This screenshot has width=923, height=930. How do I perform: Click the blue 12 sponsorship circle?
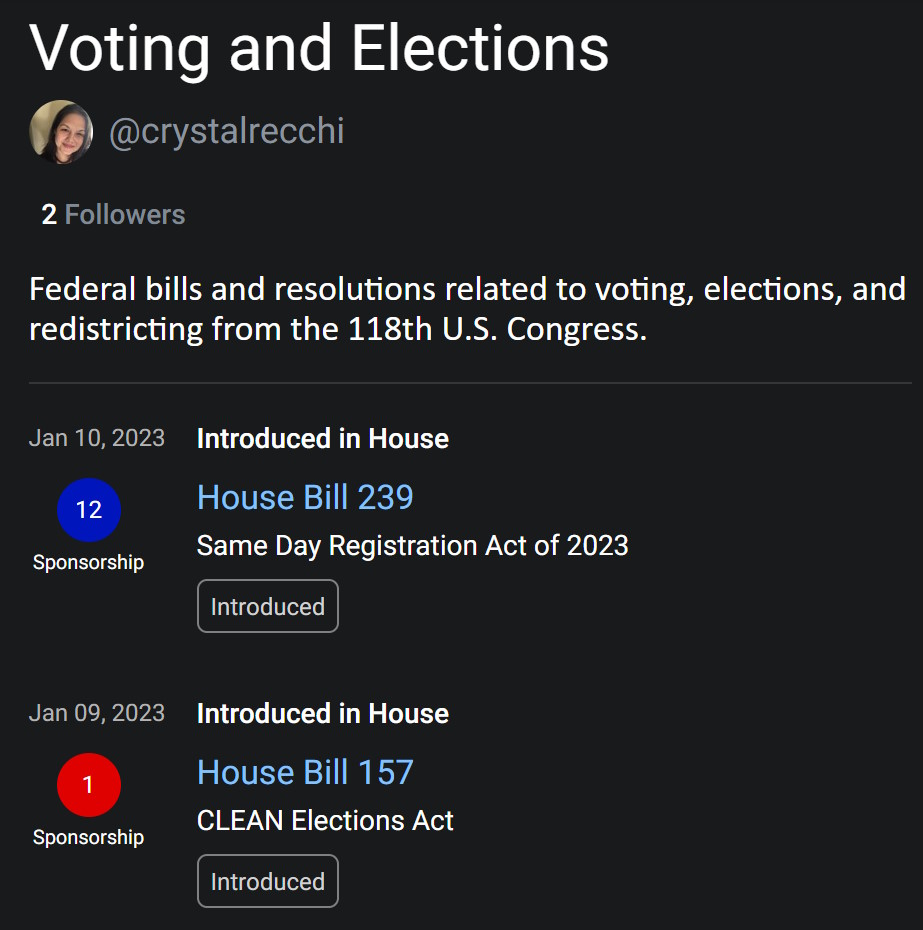click(89, 510)
